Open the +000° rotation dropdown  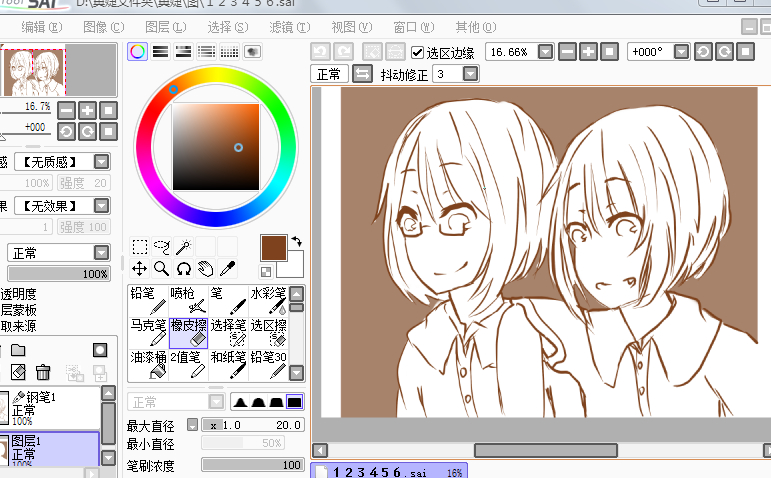click(x=681, y=52)
